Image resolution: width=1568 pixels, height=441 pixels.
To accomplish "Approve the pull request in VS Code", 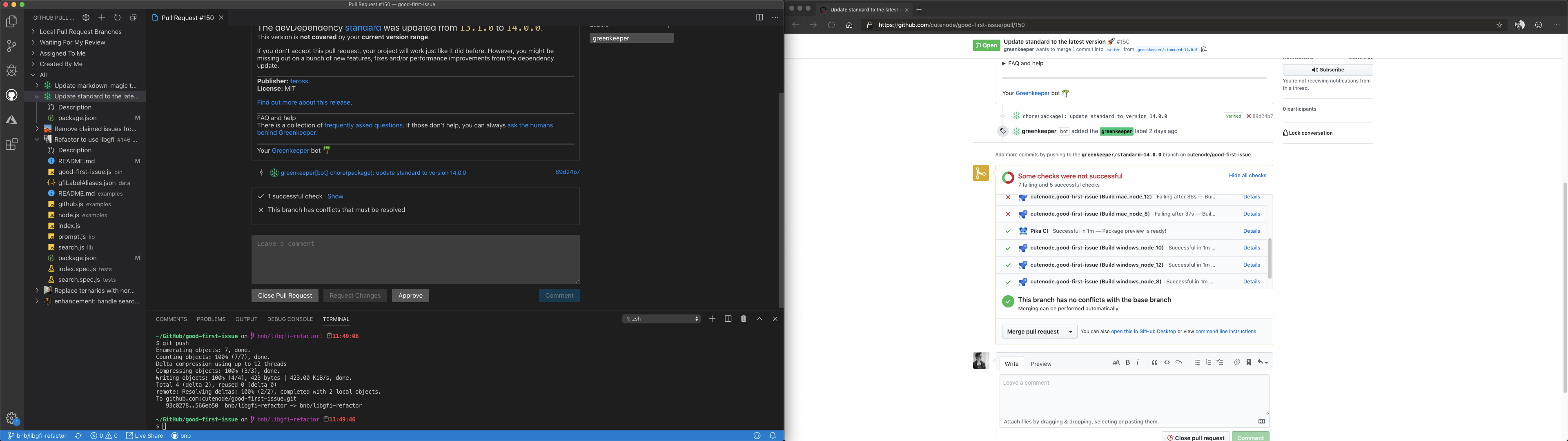I will pos(410,295).
